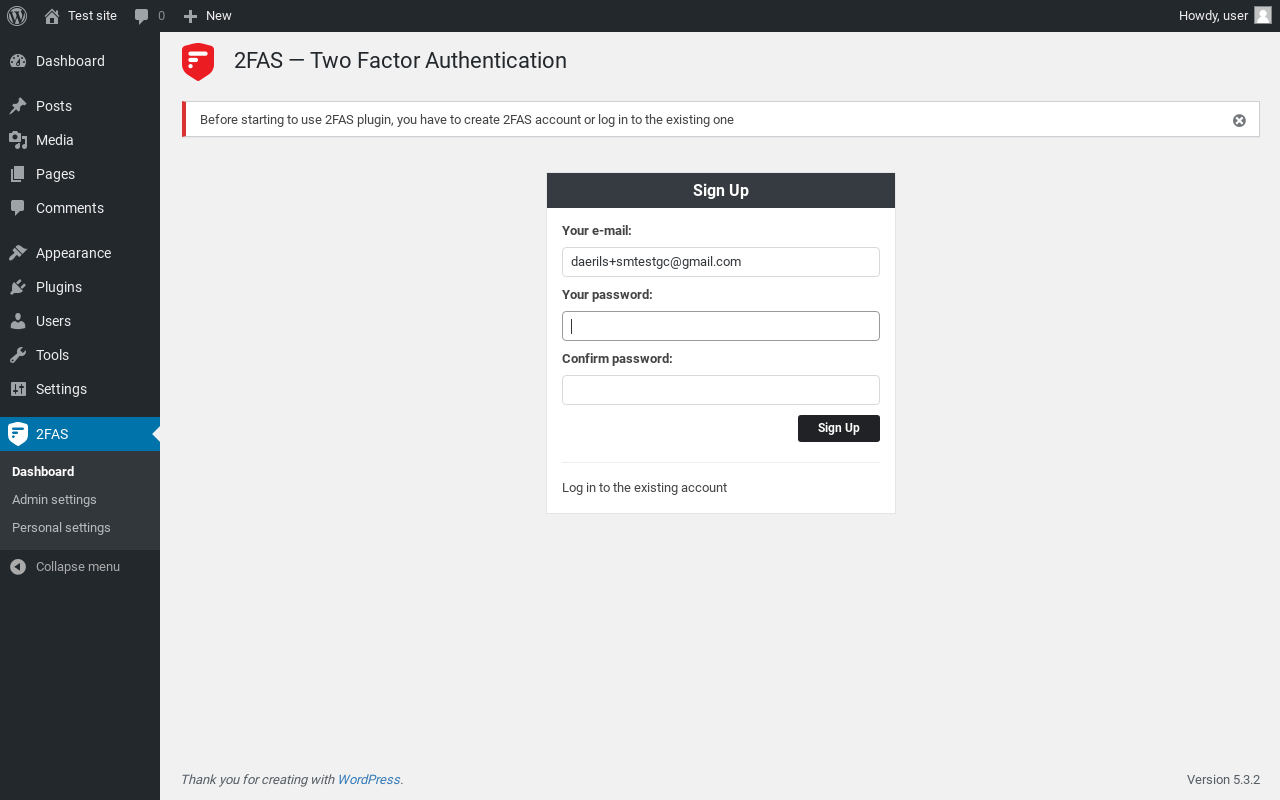Click the Posts pin icon in sidebar
Screen dimensions: 1280x800
point(18,106)
